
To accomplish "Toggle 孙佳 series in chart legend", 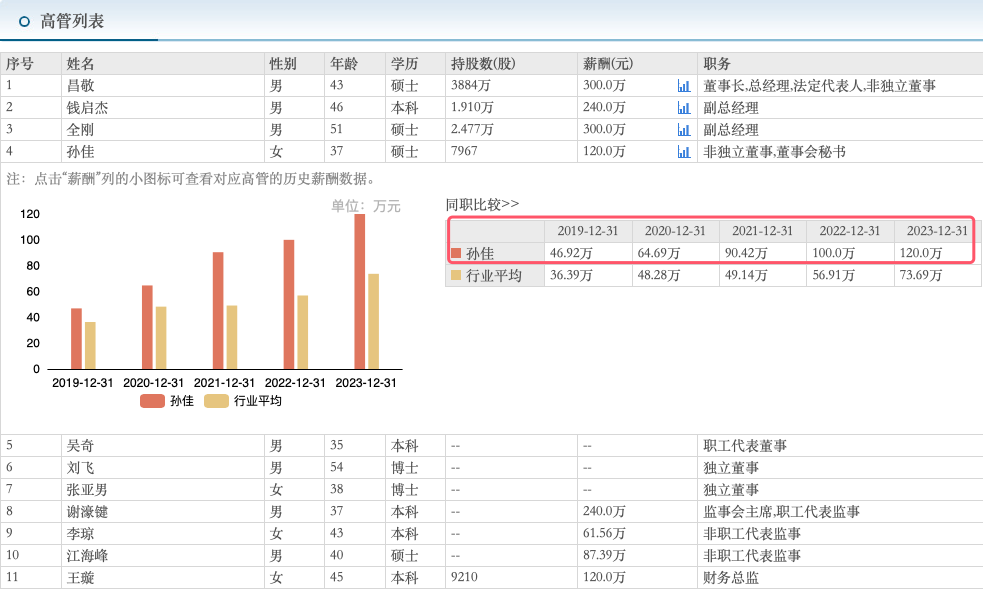I will point(167,401).
